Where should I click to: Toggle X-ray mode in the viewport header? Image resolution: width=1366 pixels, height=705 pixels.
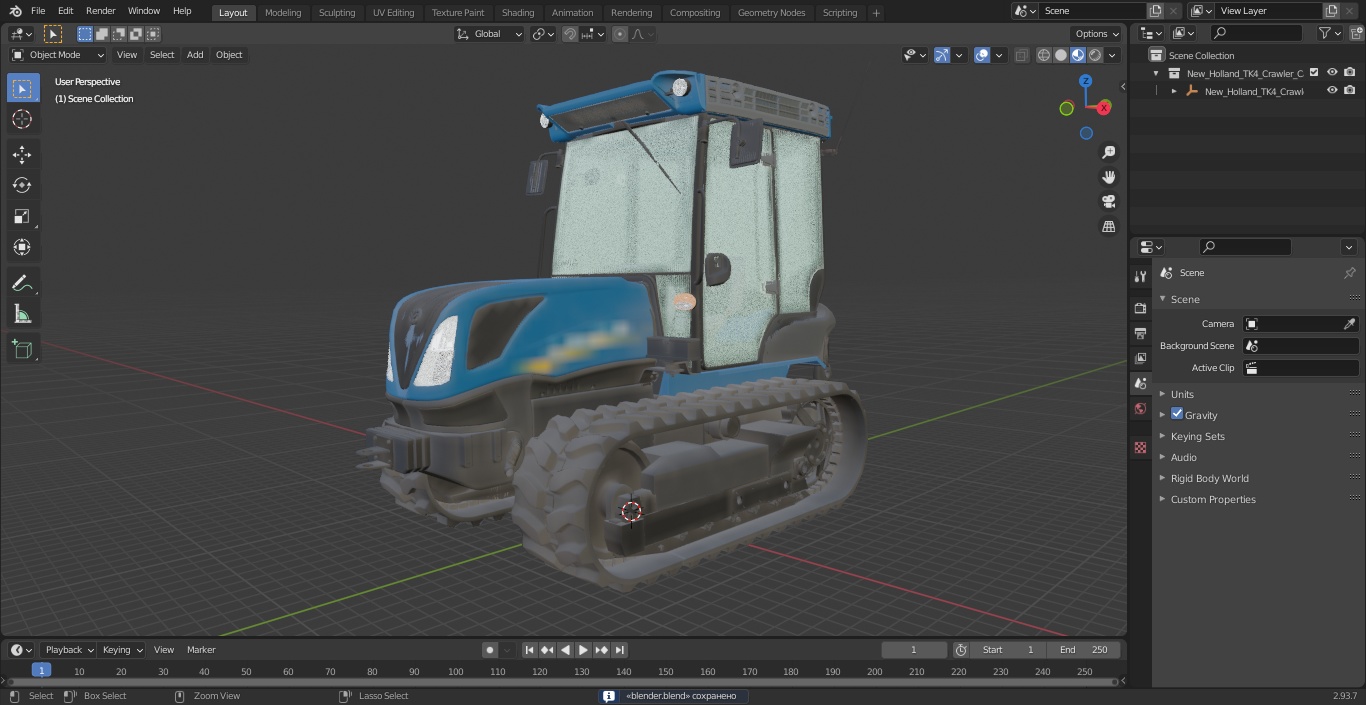tap(1021, 55)
